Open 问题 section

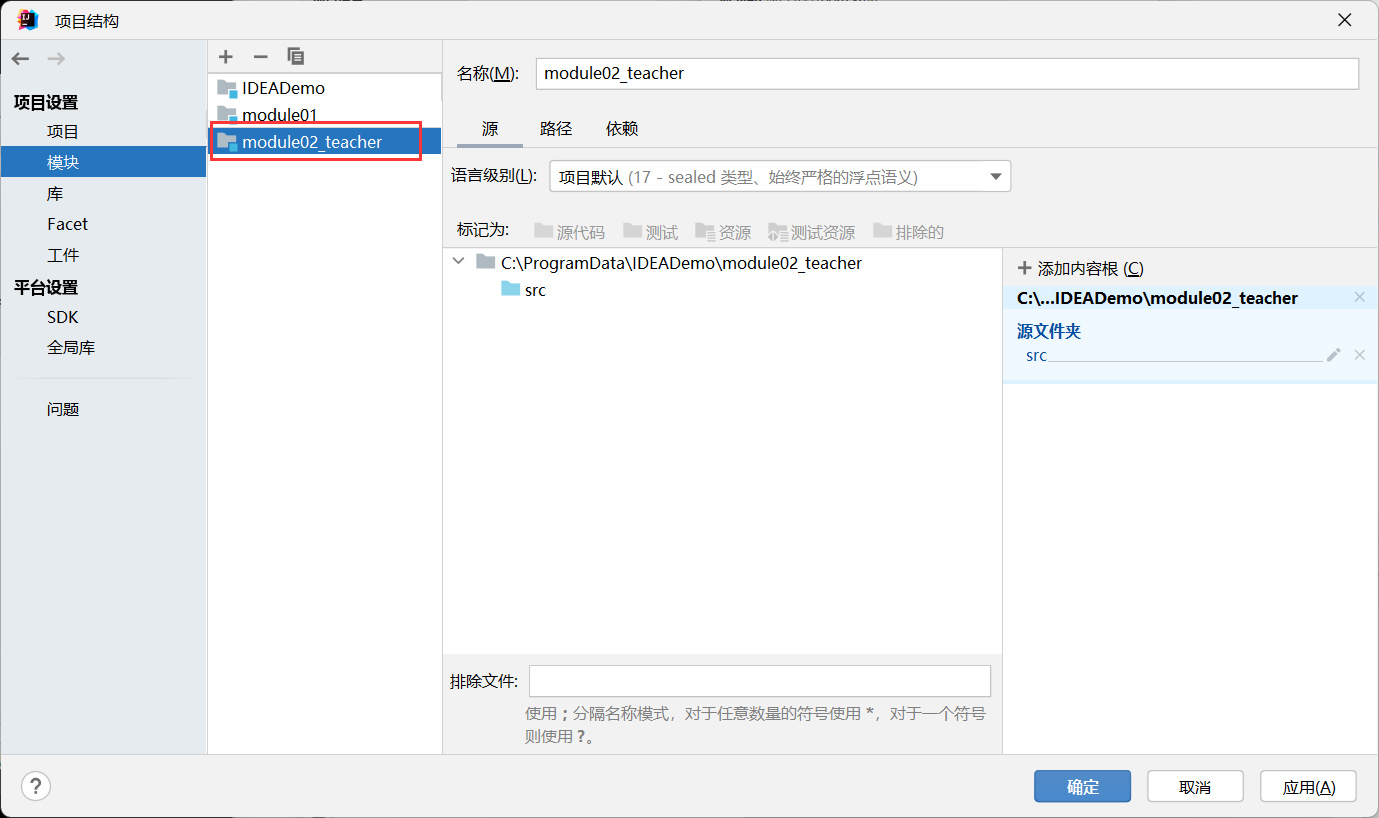tap(63, 409)
